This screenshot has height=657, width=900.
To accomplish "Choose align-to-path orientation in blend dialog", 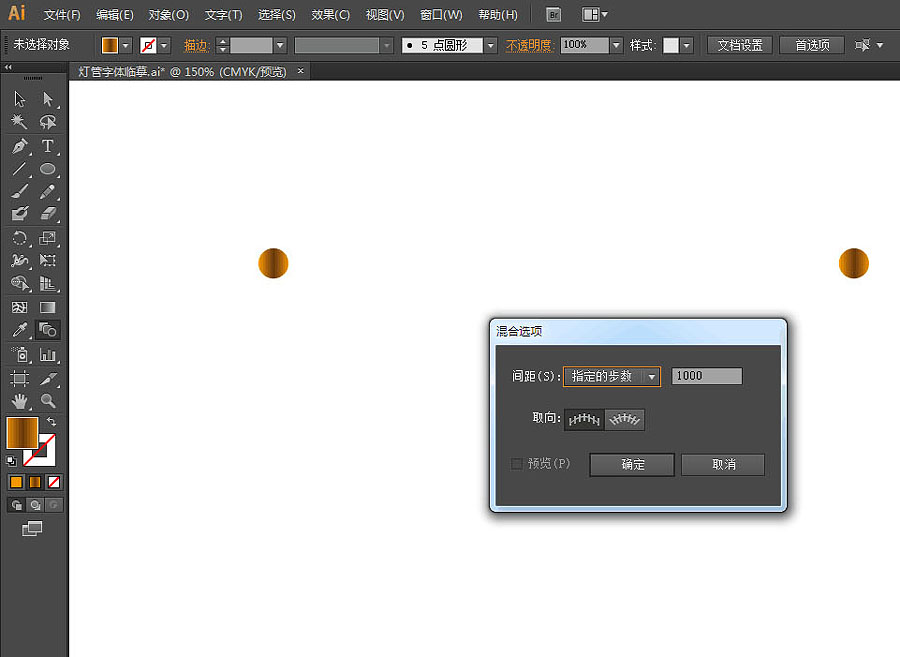I will [625, 420].
